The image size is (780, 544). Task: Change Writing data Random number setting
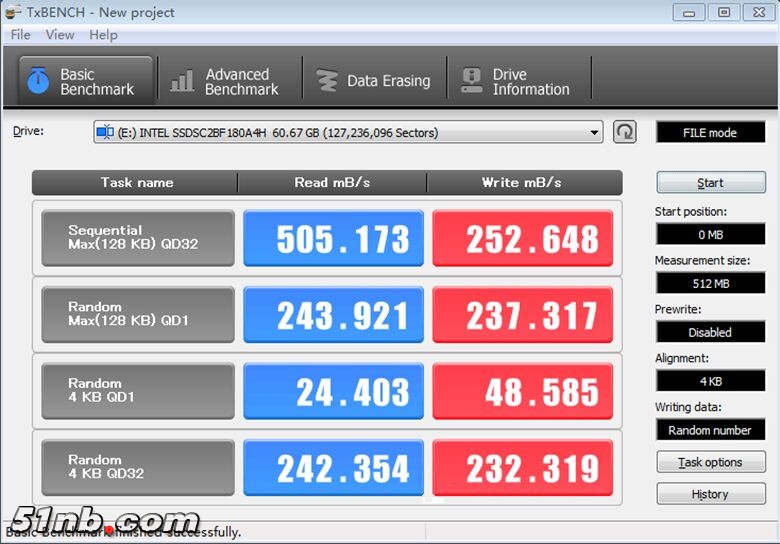pyautogui.click(x=710, y=430)
